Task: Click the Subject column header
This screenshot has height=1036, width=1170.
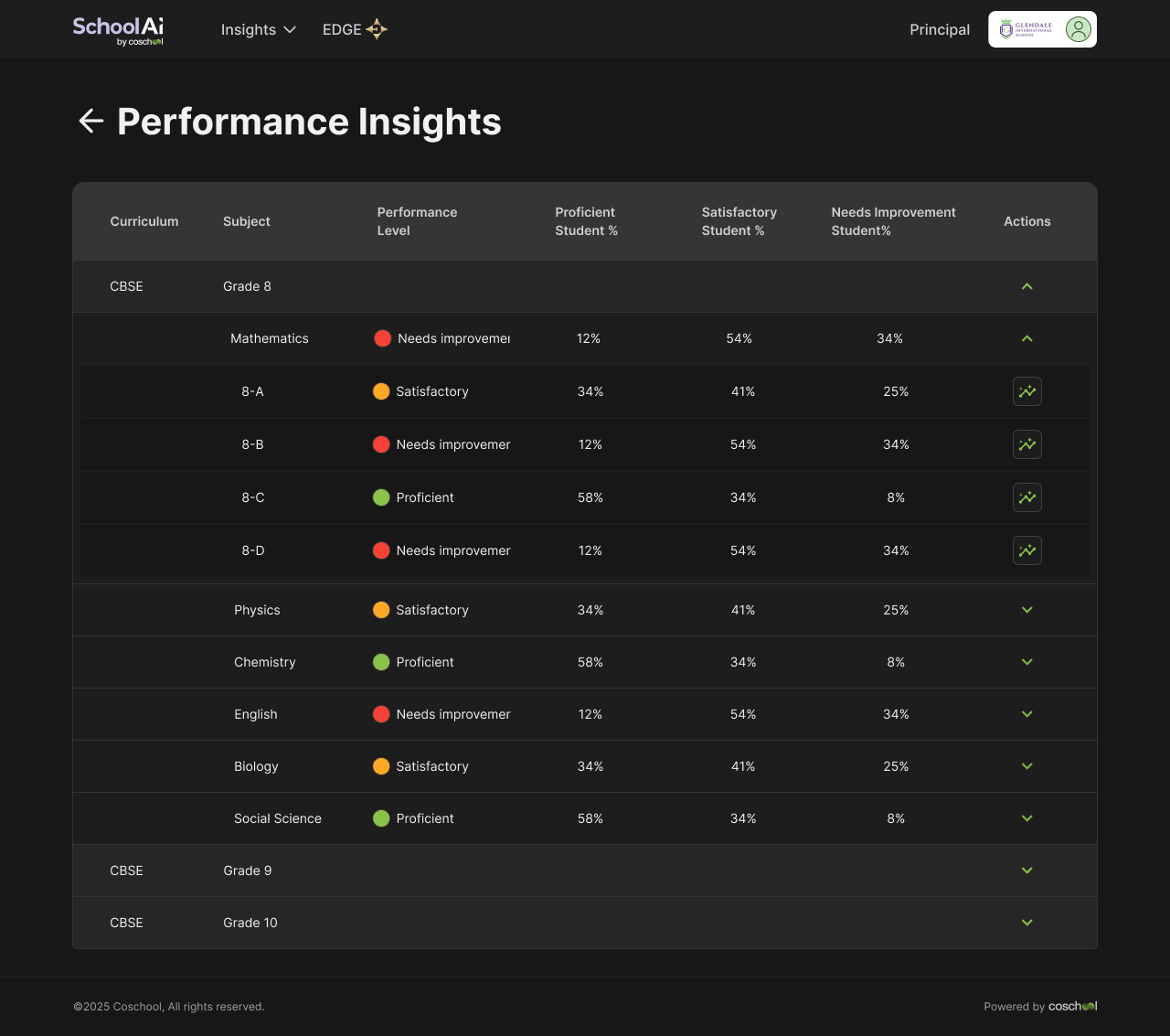Action: pyautogui.click(x=247, y=221)
